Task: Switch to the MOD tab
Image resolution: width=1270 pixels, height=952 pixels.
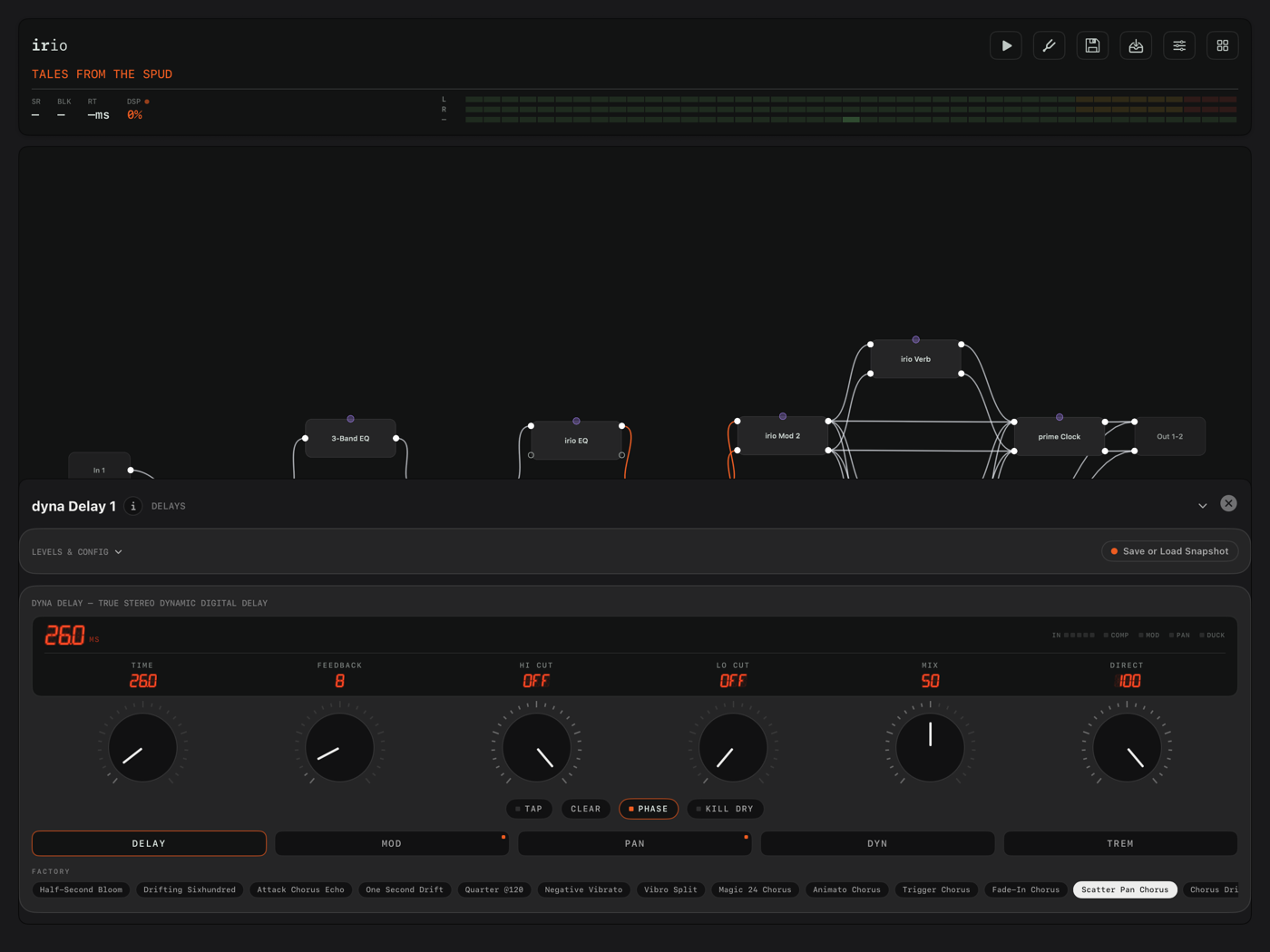Action: click(x=392, y=843)
